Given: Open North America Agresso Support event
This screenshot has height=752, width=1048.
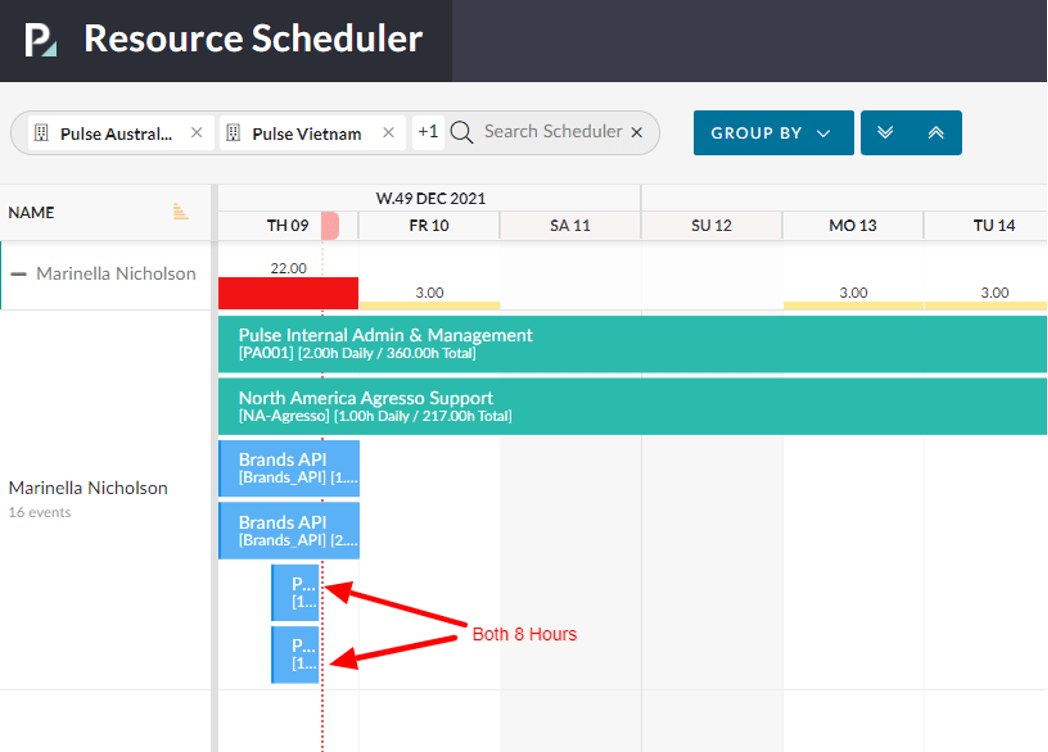Looking at the screenshot, I should pyautogui.click(x=632, y=406).
